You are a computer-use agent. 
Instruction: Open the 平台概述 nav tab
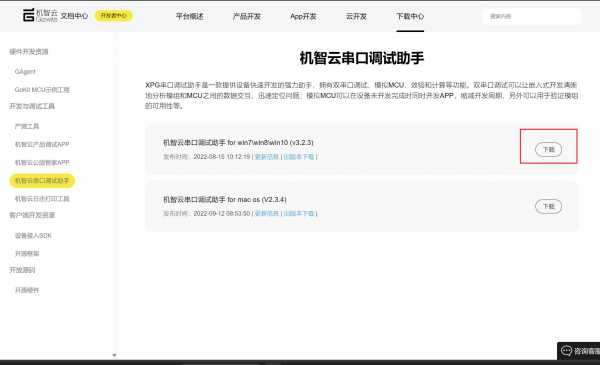coord(189,16)
